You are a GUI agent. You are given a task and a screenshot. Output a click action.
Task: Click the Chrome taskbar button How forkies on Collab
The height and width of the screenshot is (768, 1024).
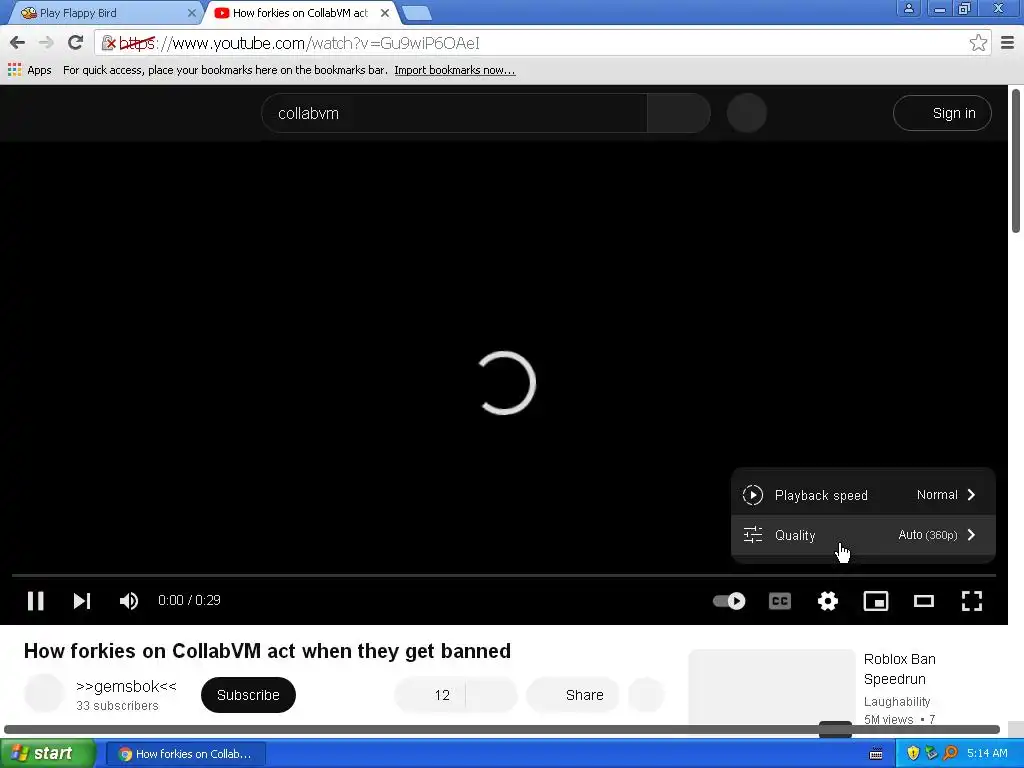[x=185, y=754]
